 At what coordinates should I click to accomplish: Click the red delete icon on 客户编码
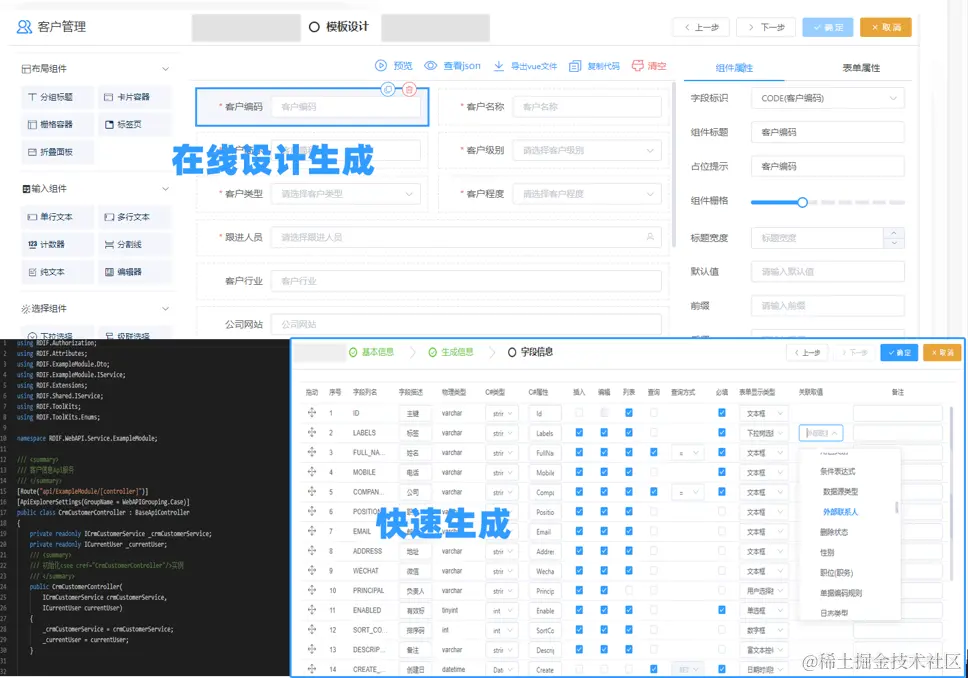(x=409, y=89)
